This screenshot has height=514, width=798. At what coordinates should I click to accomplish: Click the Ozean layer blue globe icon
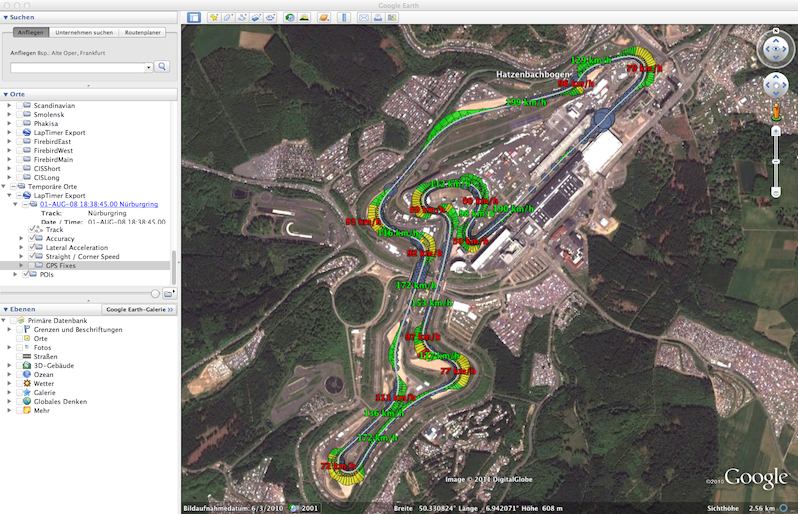pos(27,374)
